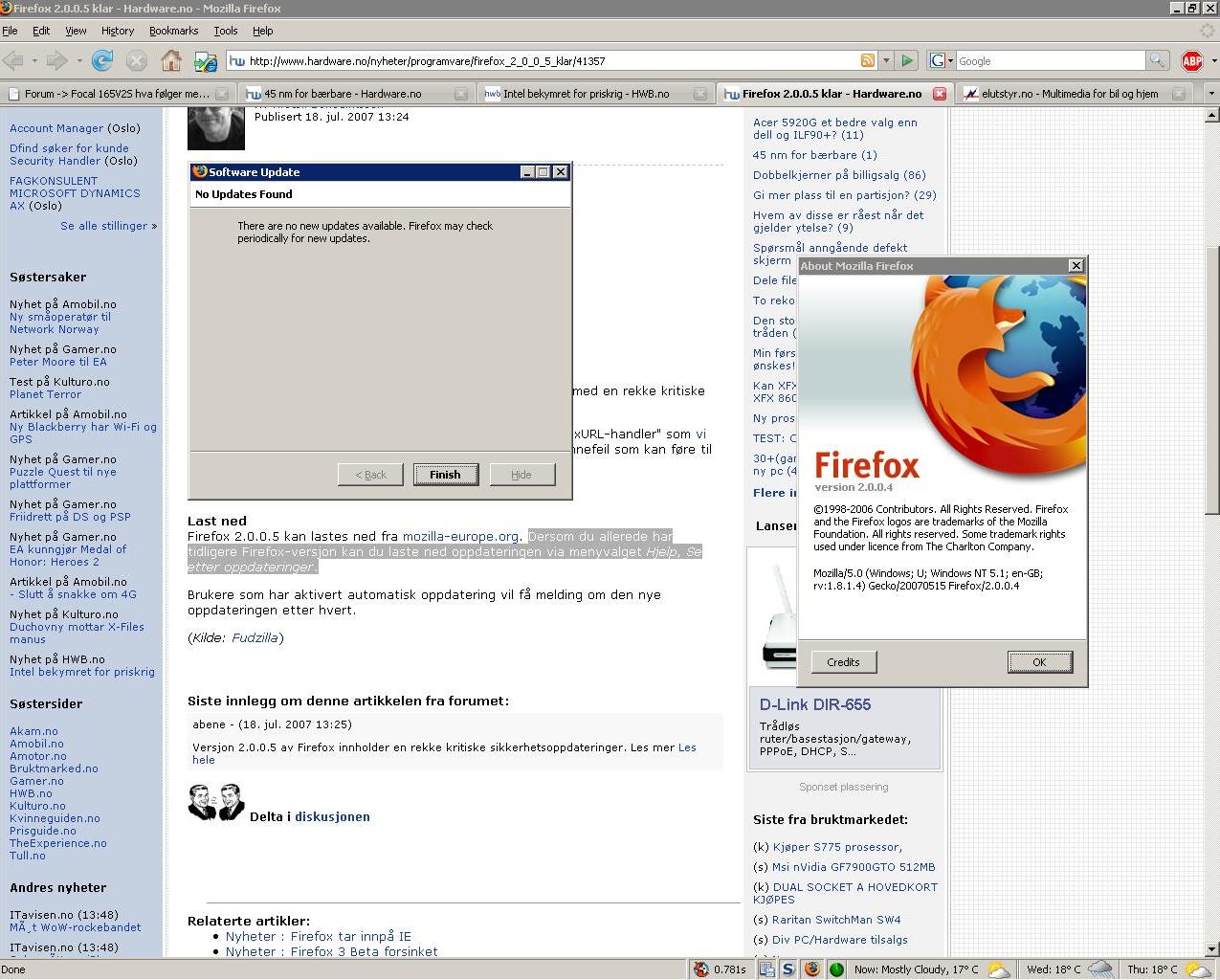Open the Les hele forum post link
The width and height of the screenshot is (1220, 980).
444,754
